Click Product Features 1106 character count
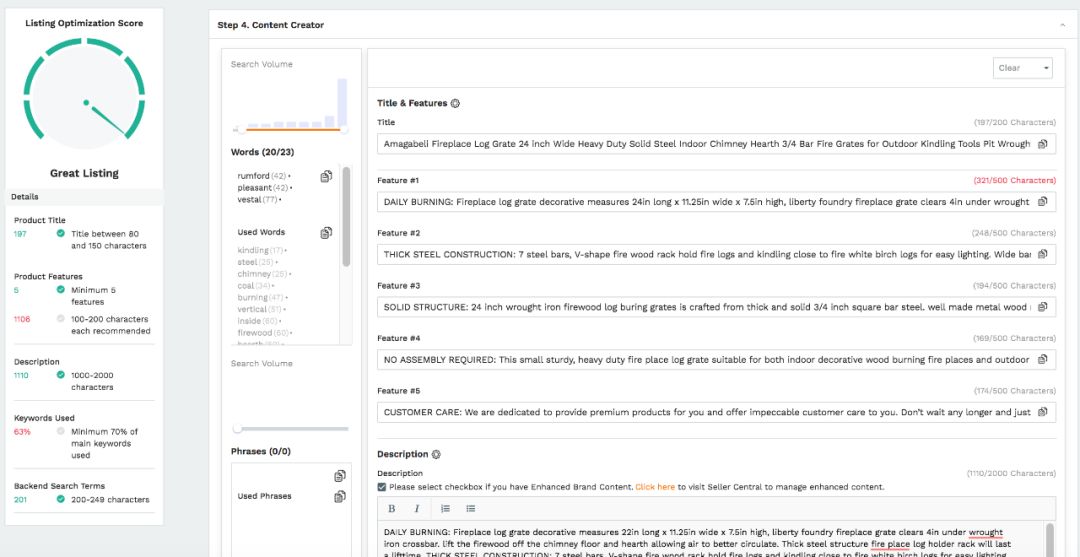Image resolution: width=1080 pixels, height=557 pixels. 22,319
